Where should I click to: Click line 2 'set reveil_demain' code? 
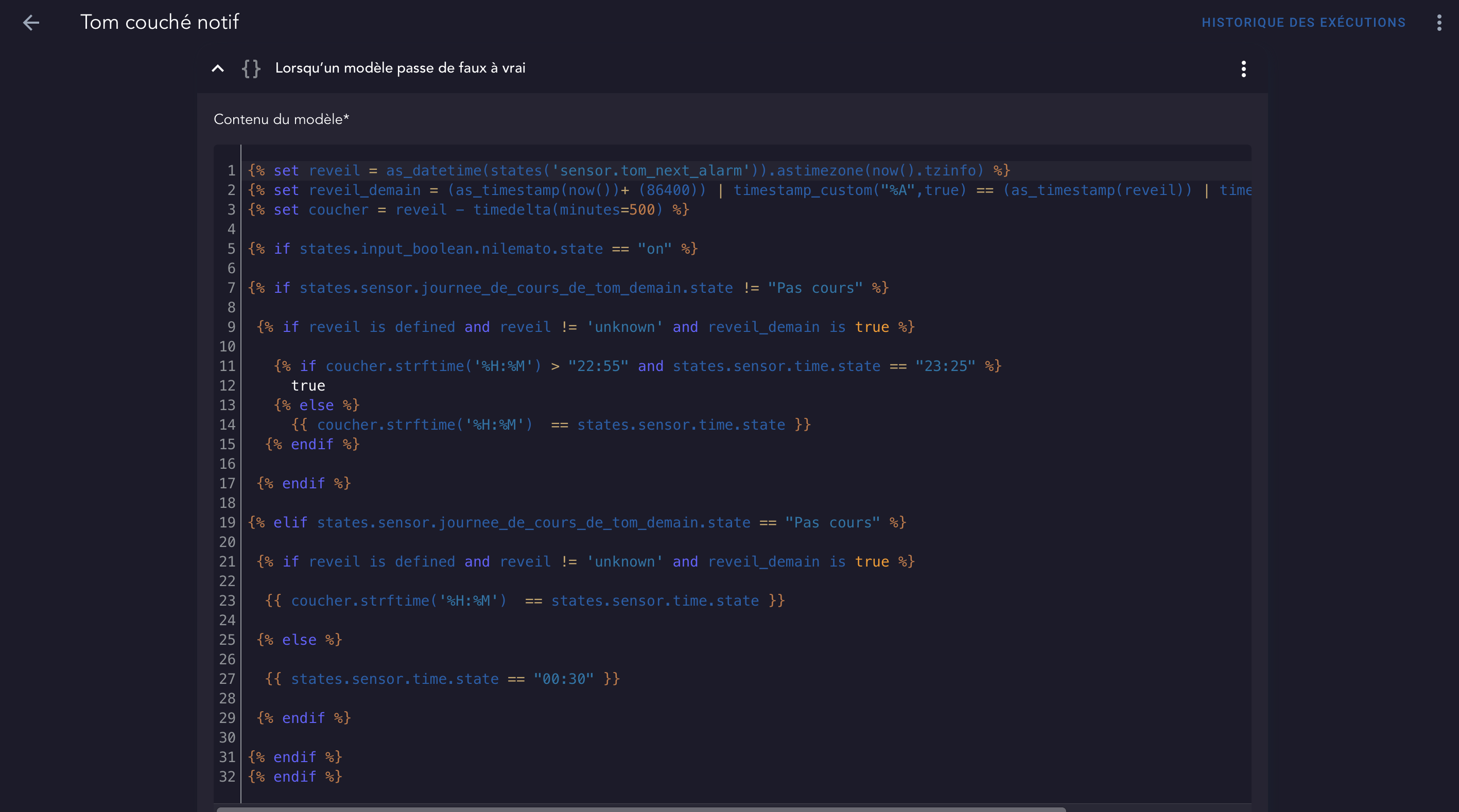tap(750, 190)
